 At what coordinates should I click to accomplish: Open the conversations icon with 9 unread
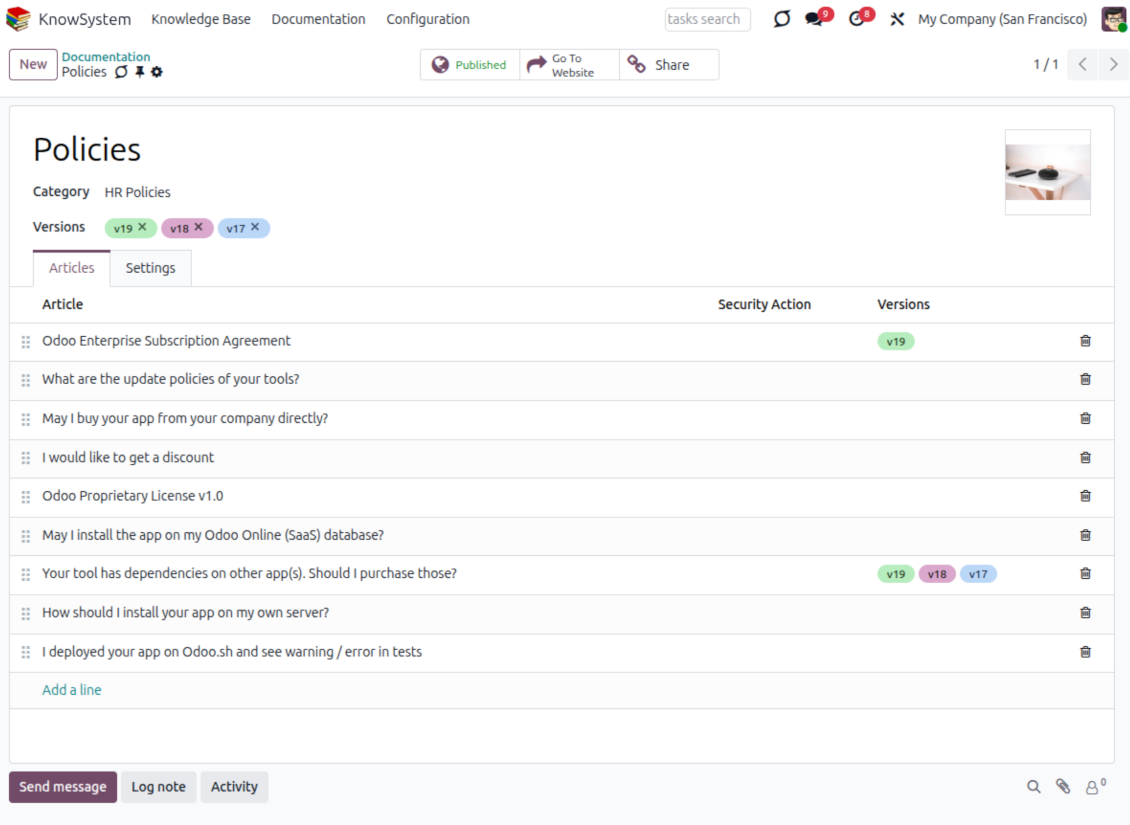tap(814, 19)
